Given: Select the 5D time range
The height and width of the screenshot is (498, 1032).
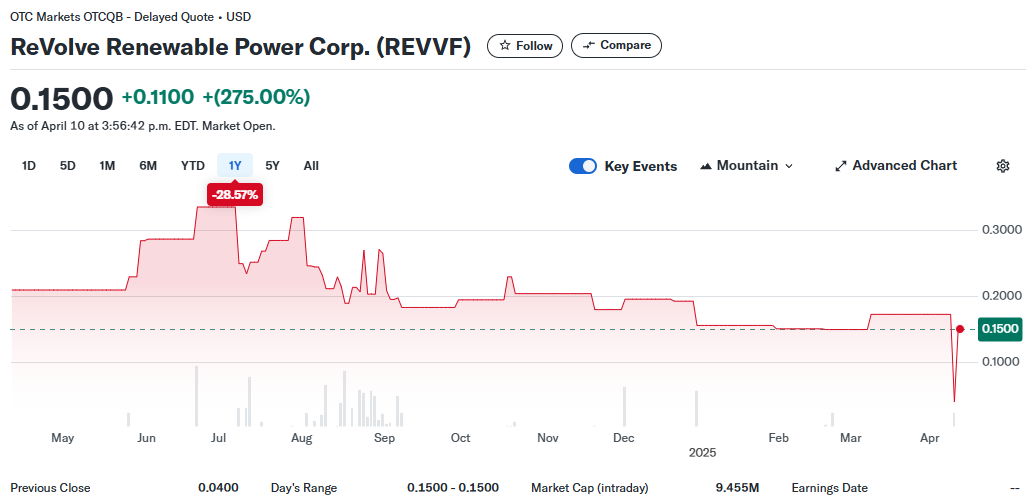Looking at the screenshot, I should [68, 166].
